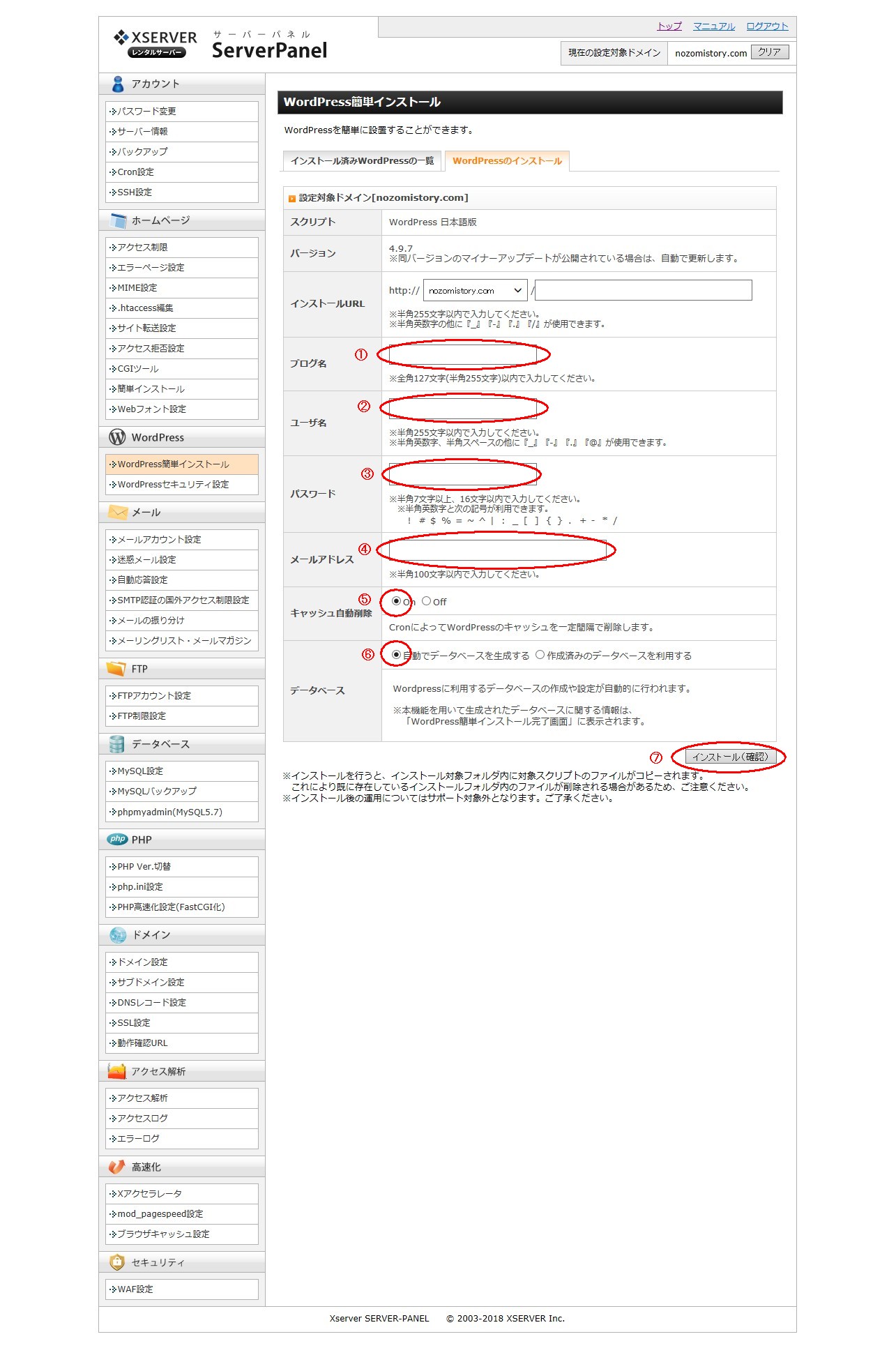Open WAF設定 menu item
896x1355 pixels.
click(181, 1289)
